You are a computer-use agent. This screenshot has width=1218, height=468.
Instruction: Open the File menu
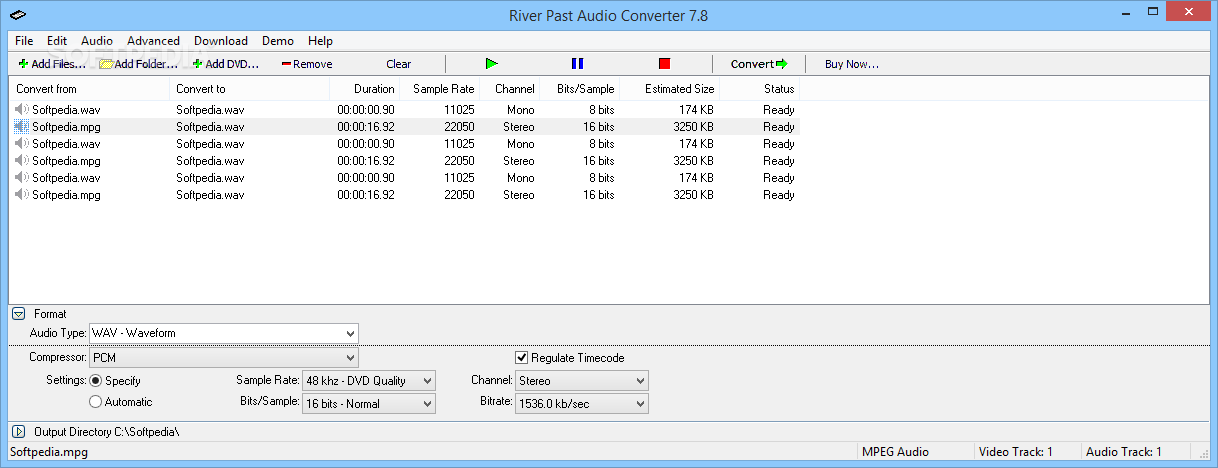pos(24,41)
